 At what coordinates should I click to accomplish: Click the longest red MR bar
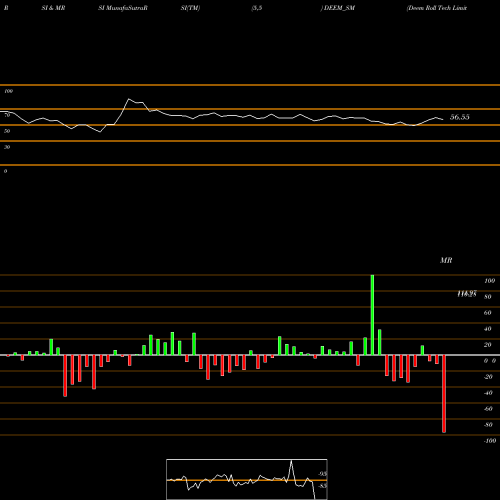coord(444,394)
